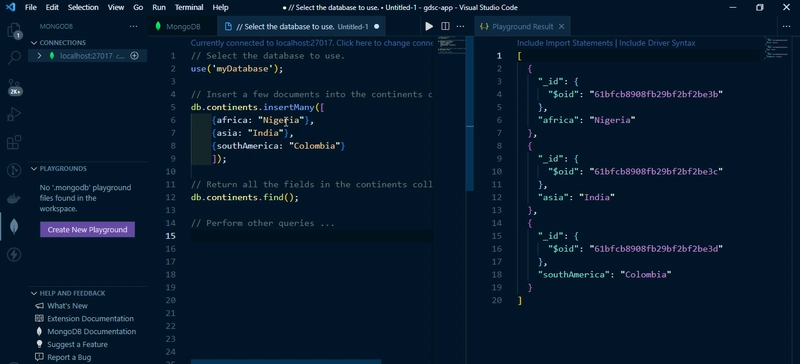
Task: Expand the localhost:27017 connection chevron
Action: click(39, 56)
